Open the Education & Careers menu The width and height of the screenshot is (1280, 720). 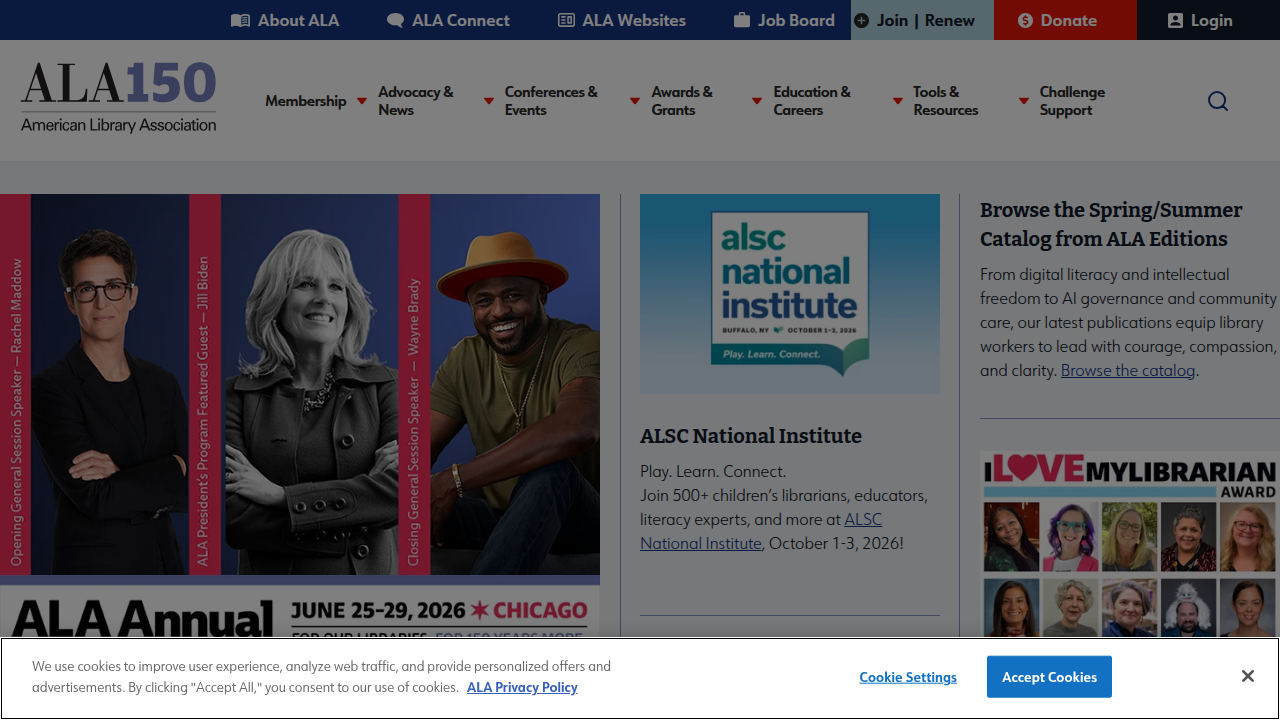click(x=812, y=101)
